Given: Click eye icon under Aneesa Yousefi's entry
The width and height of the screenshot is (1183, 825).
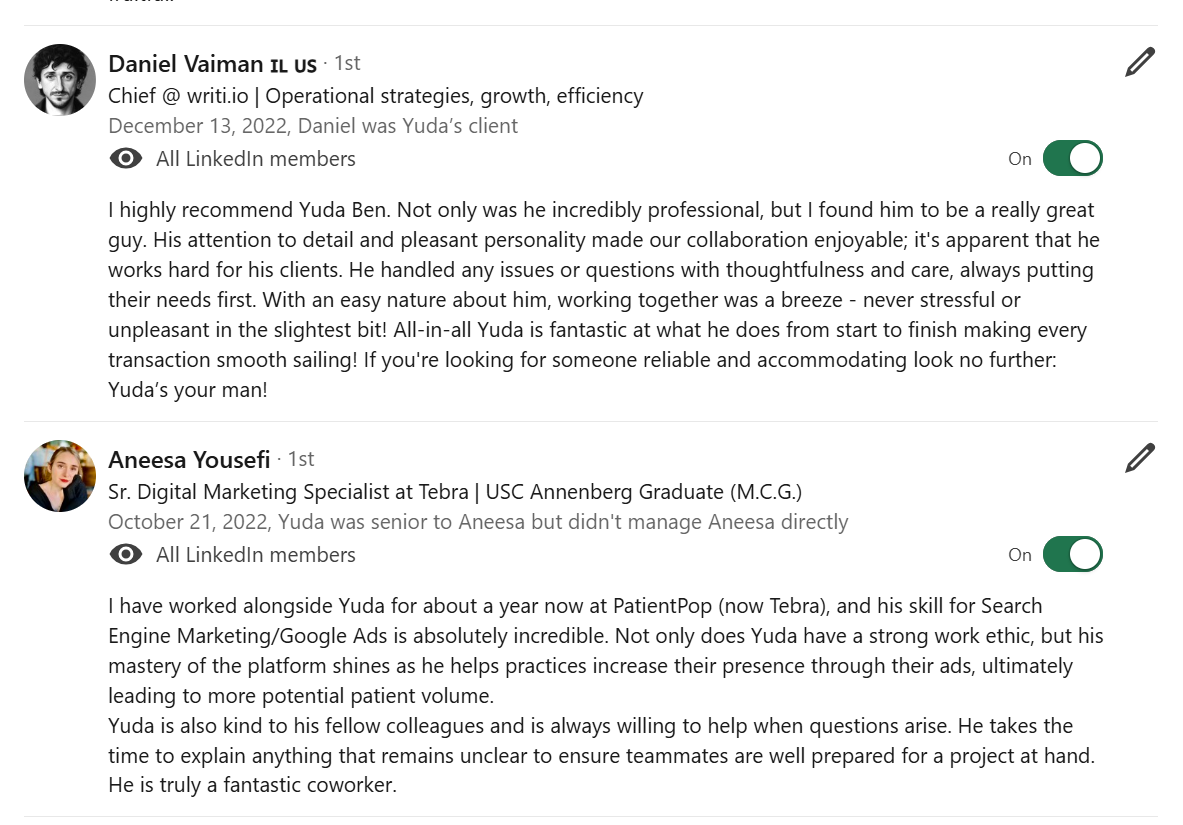Looking at the screenshot, I should coord(126,555).
